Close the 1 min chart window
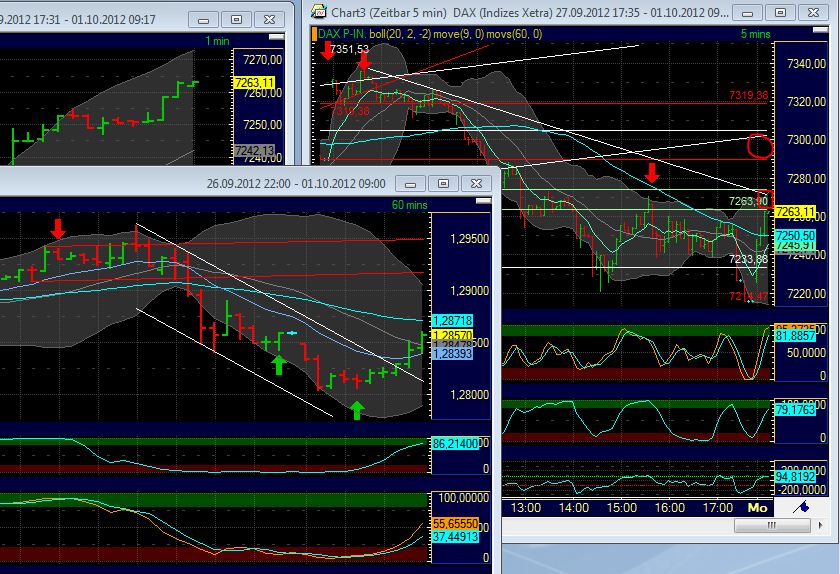This screenshot has width=840, height=574. [x=269, y=20]
